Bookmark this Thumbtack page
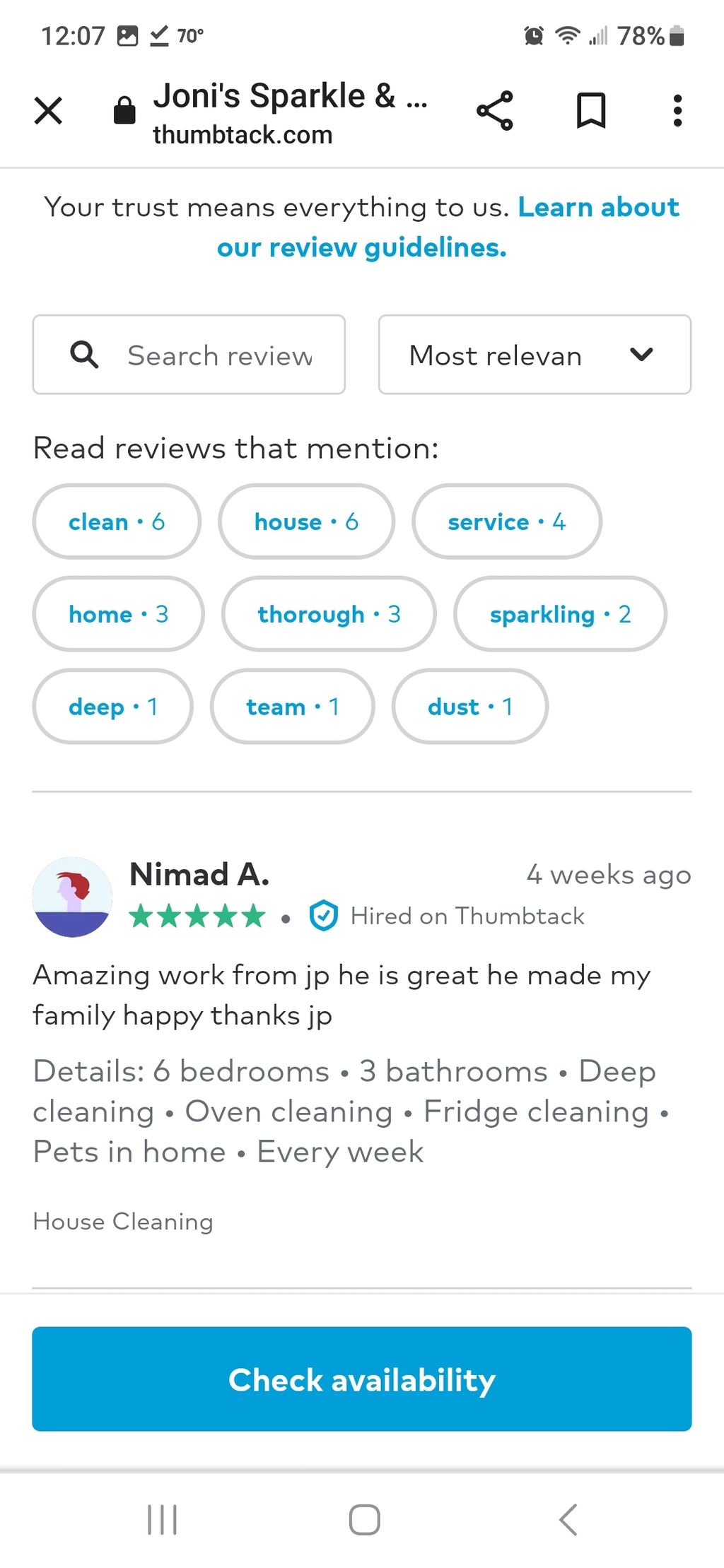 pyautogui.click(x=591, y=111)
